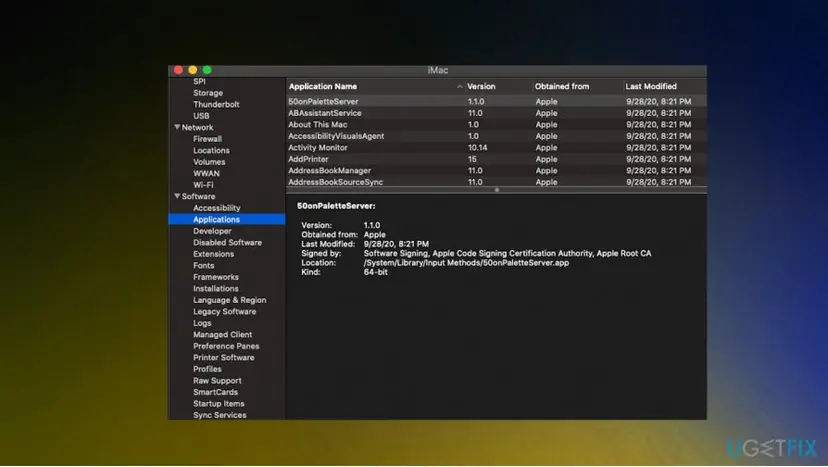828x467 pixels.
Task: Select the AddressBookSourceSync row
Action: pyautogui.click(x=496, y=182)
